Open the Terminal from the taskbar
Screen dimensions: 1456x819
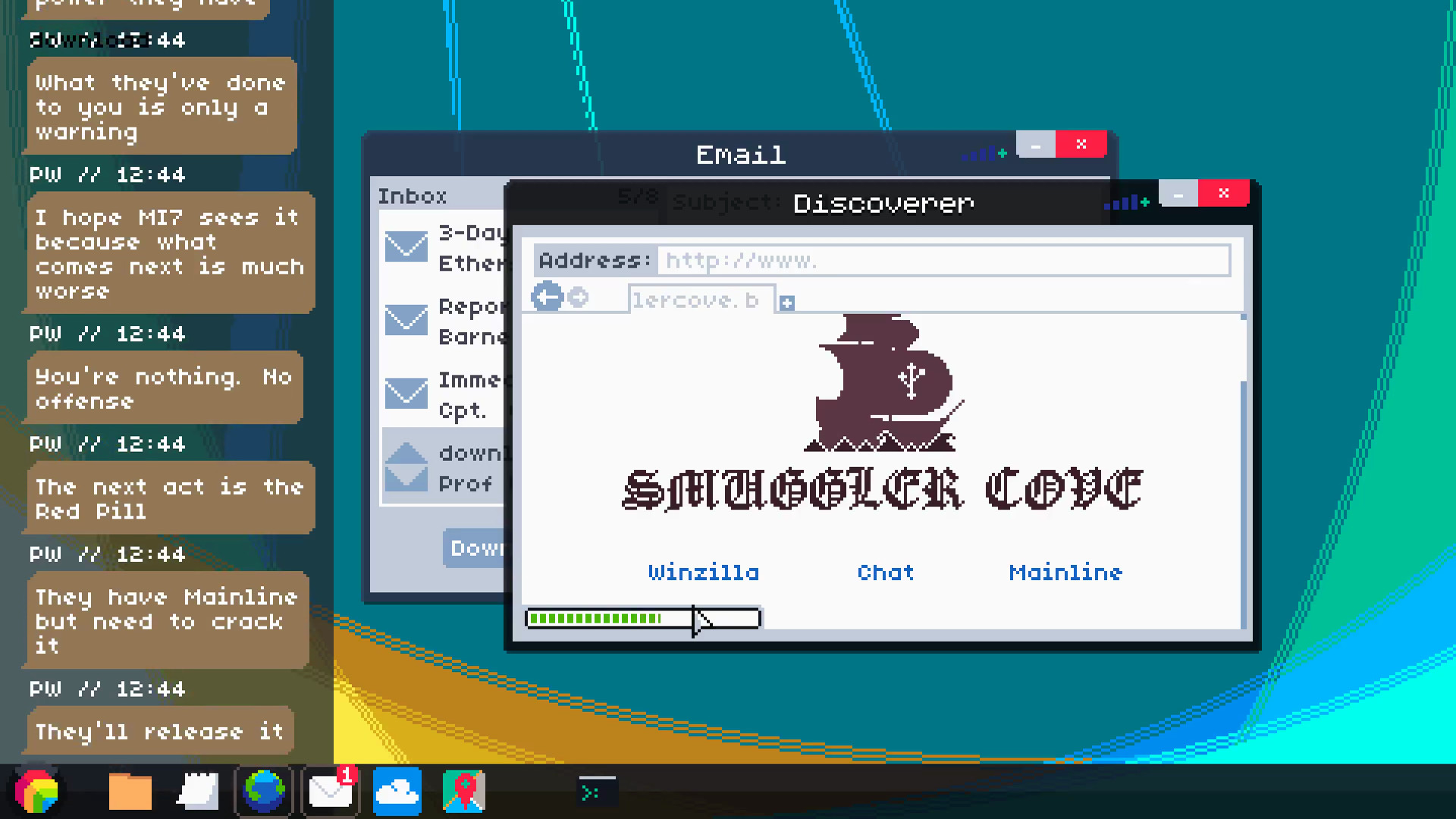coord(596,791)
